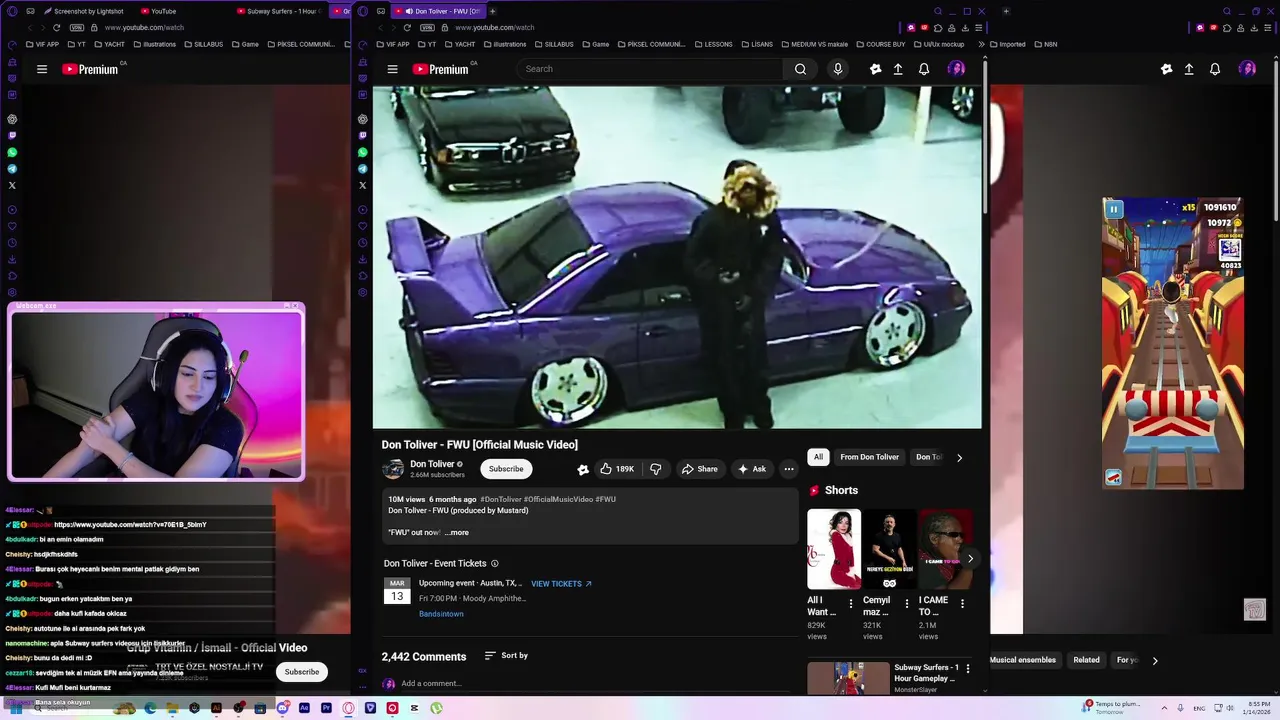Click the YouTube search field
This screenshot has width=1280, height=720.
650,69
